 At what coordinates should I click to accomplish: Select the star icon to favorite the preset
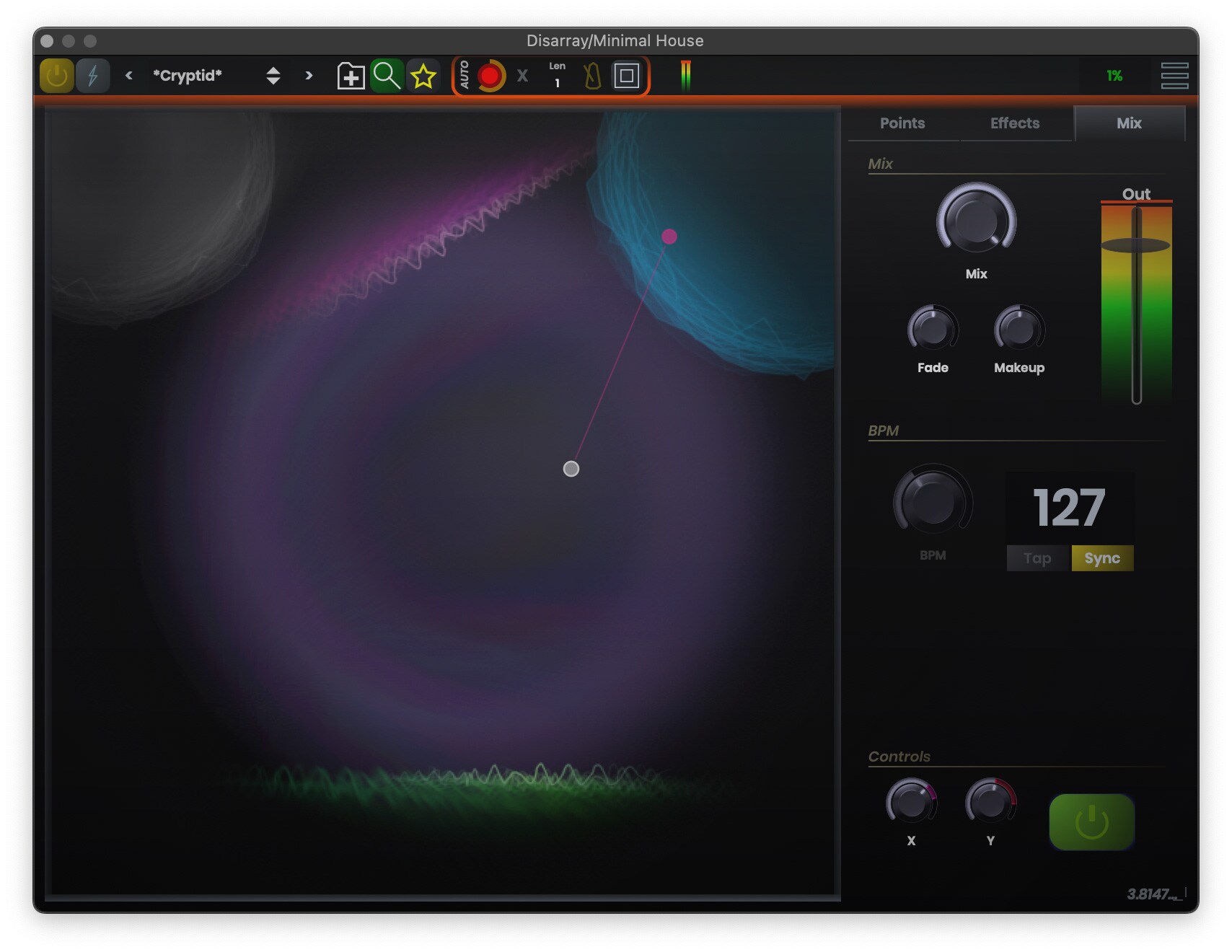coord(425,75)
